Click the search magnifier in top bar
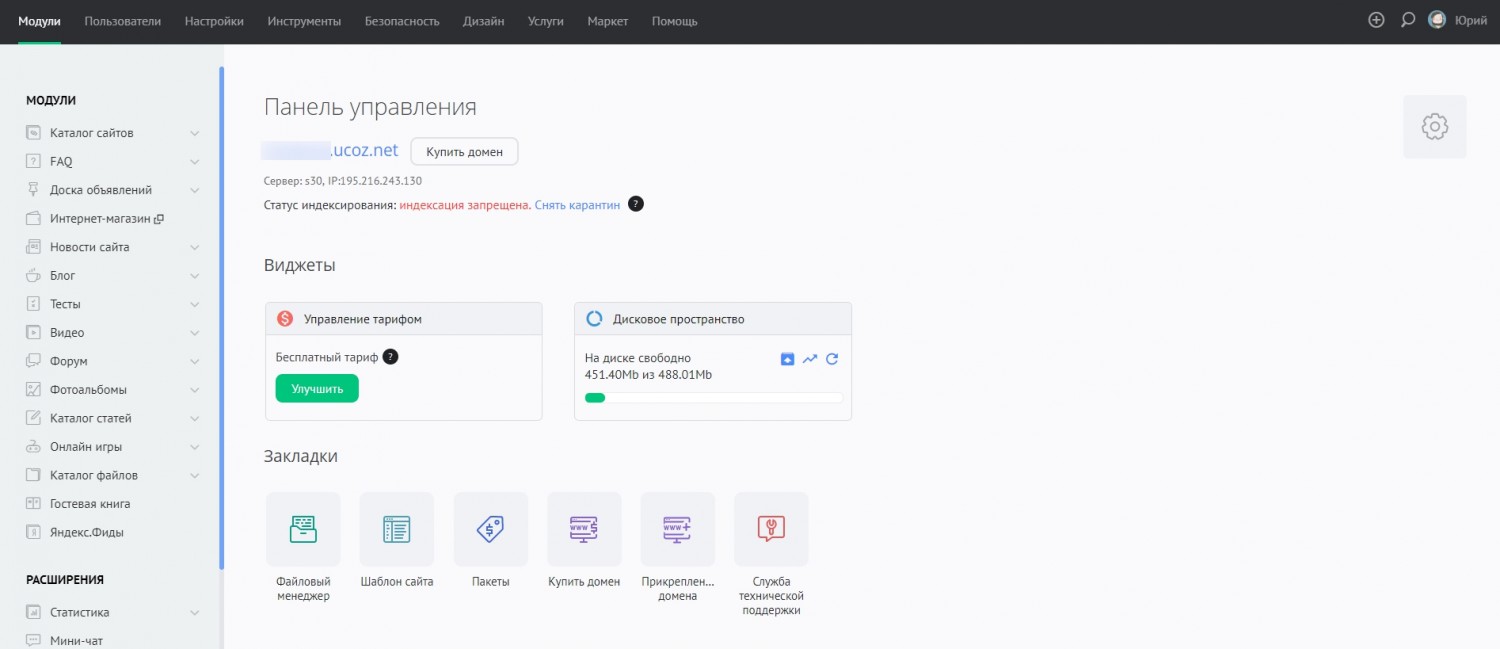Image resolution: width=1500 pixels, height=649 pixels. click(x=1408, y=20)
